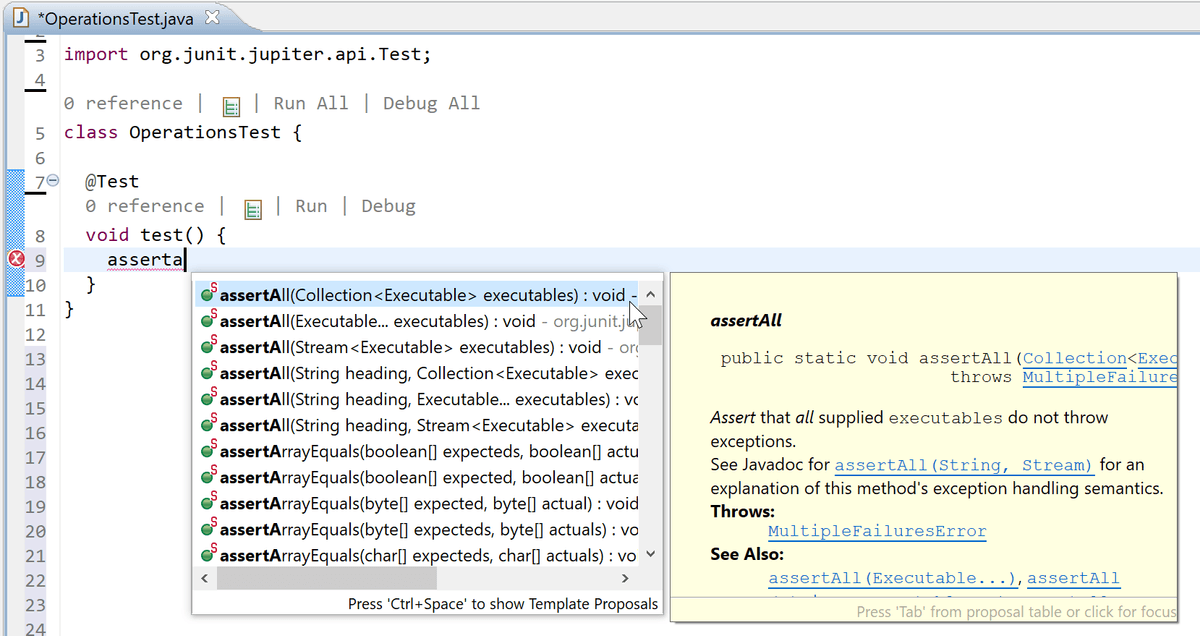Select assertAll(Collection<Executable> executables) proposal

click(x=418, y=295)
